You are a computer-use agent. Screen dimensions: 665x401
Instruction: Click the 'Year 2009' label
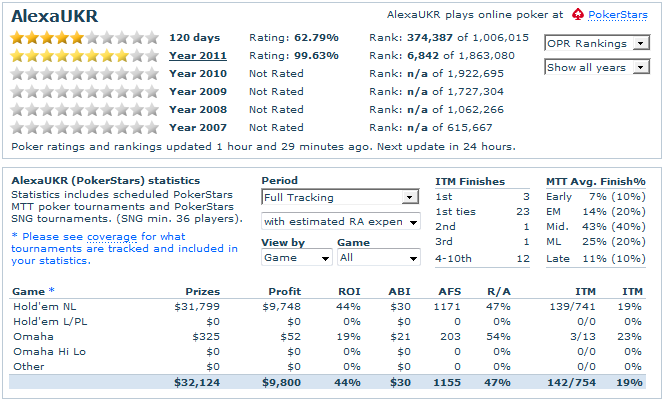(x=198, y=92)
